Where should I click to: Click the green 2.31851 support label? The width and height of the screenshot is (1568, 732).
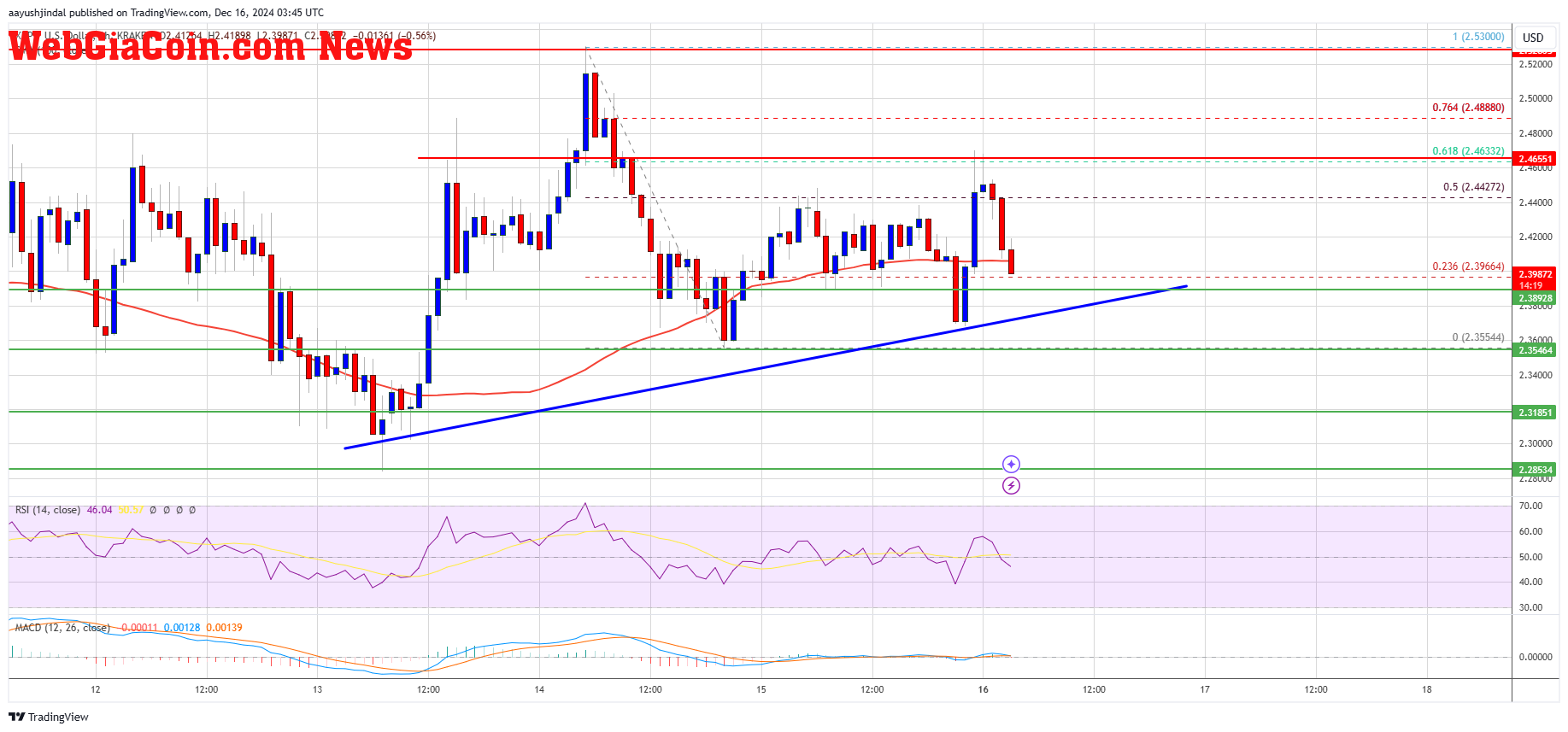click(1535, 413)
